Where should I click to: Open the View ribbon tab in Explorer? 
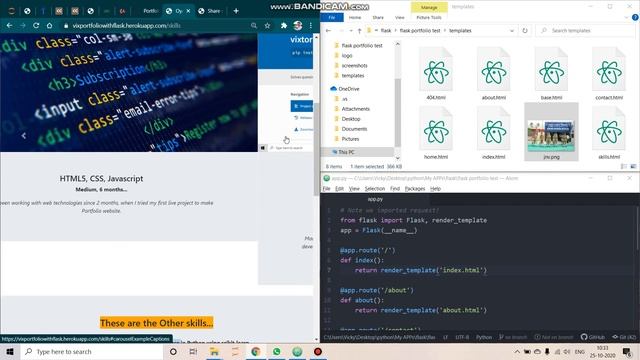tap(400, 18)
